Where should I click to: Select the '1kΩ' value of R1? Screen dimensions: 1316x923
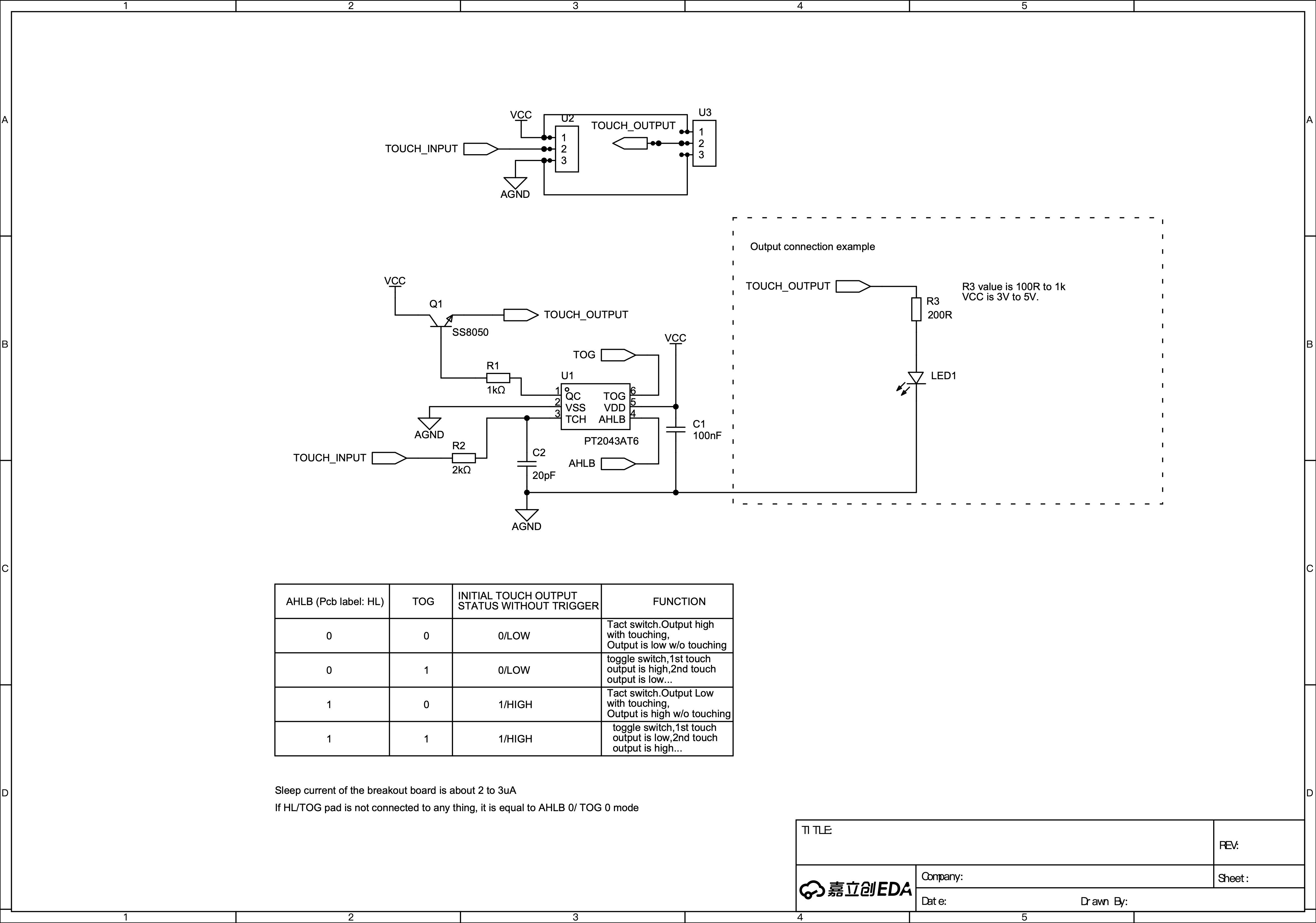click(x=496, y=390)
